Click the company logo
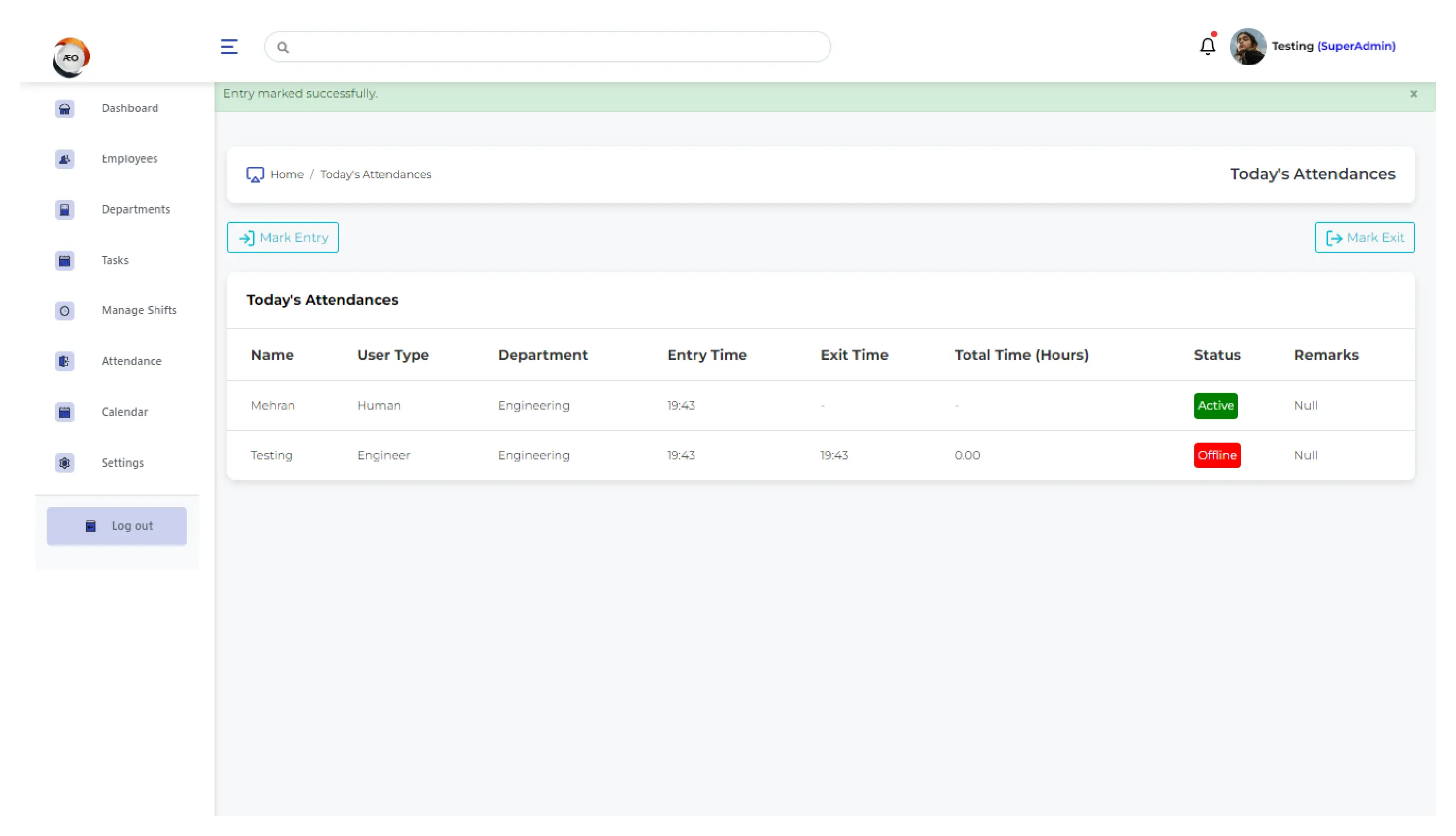Image resolution: width=1456 pixels, height=836 pixels. (x=71, y=57)
